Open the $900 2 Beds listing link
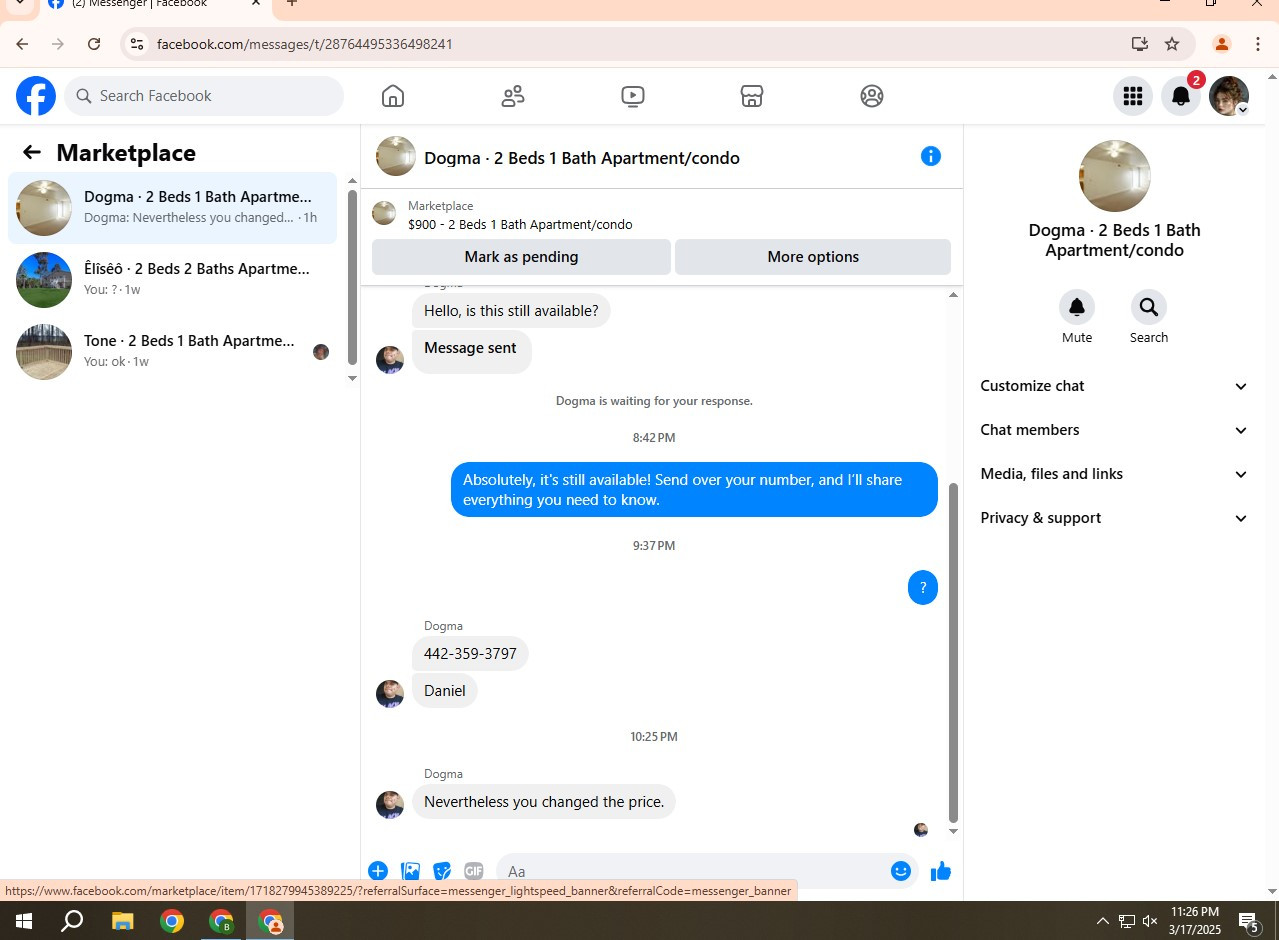 coord(520,225)
